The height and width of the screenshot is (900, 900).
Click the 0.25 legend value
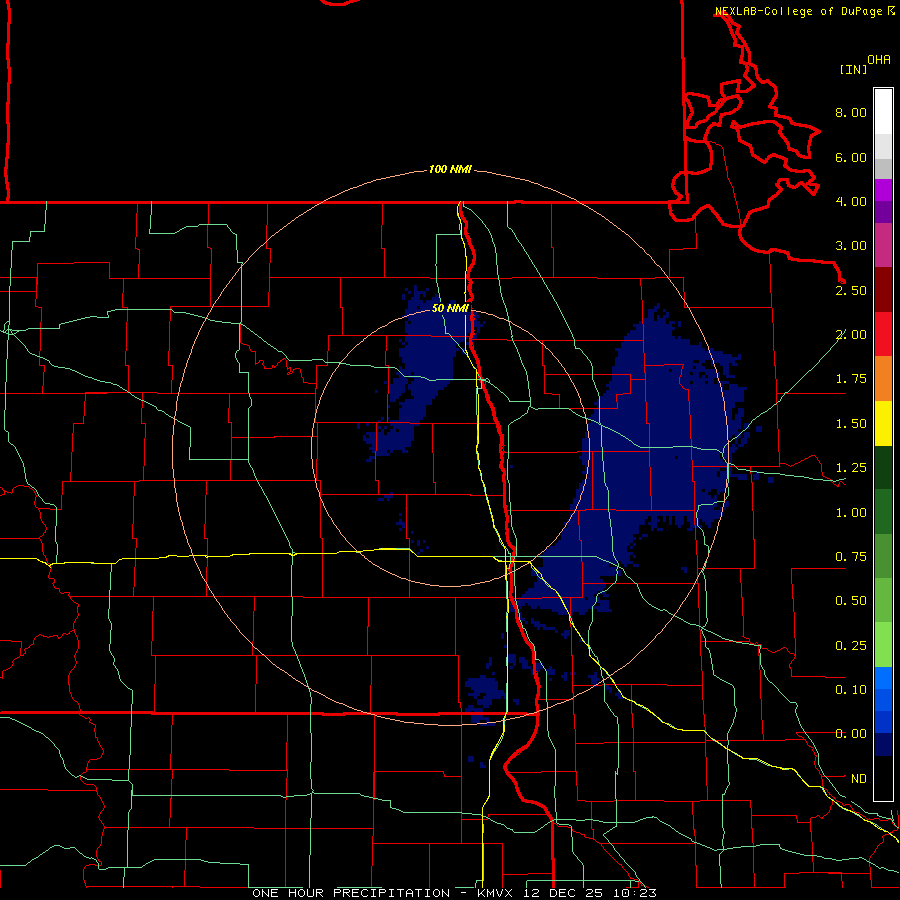[851, 646]
